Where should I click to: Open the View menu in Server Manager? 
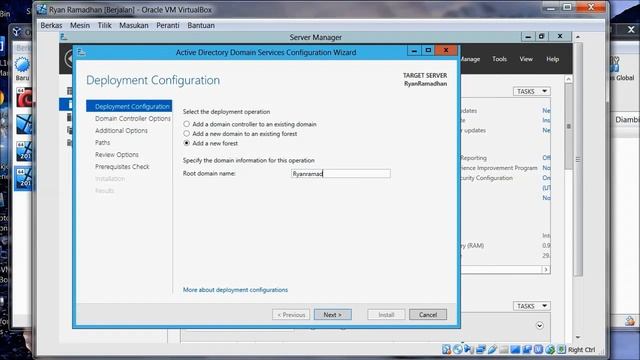[x=526, y=59]
